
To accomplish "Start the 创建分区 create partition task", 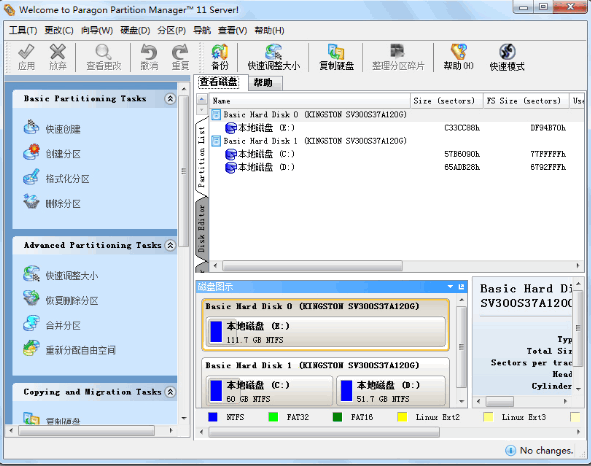I will coord(52,153).
